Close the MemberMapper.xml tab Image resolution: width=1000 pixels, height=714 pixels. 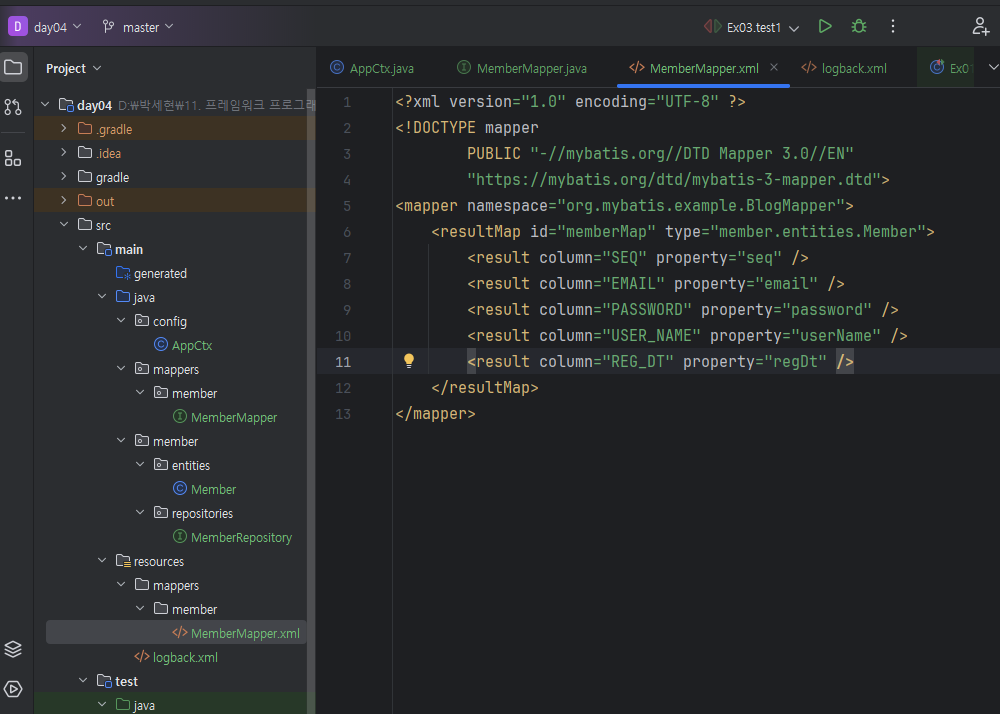[x=774, y=68]
